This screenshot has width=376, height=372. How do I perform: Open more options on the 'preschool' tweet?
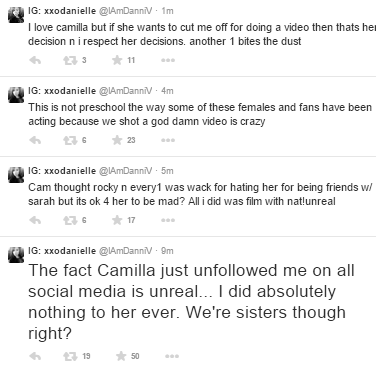(x=168, y=140)
